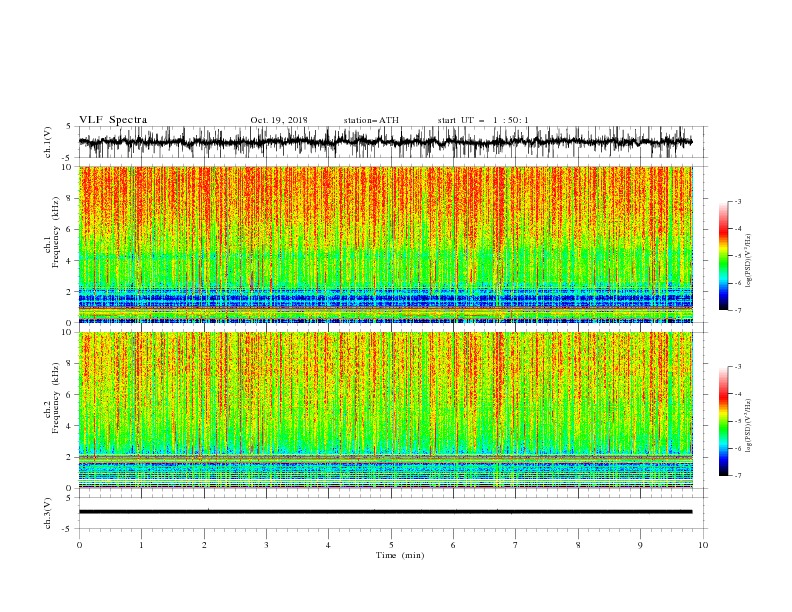Click ch.2 "Frequency (kHz)" axis label
Image resolution: width=792 pixels, height=612 pixels.
pos(55,398)
